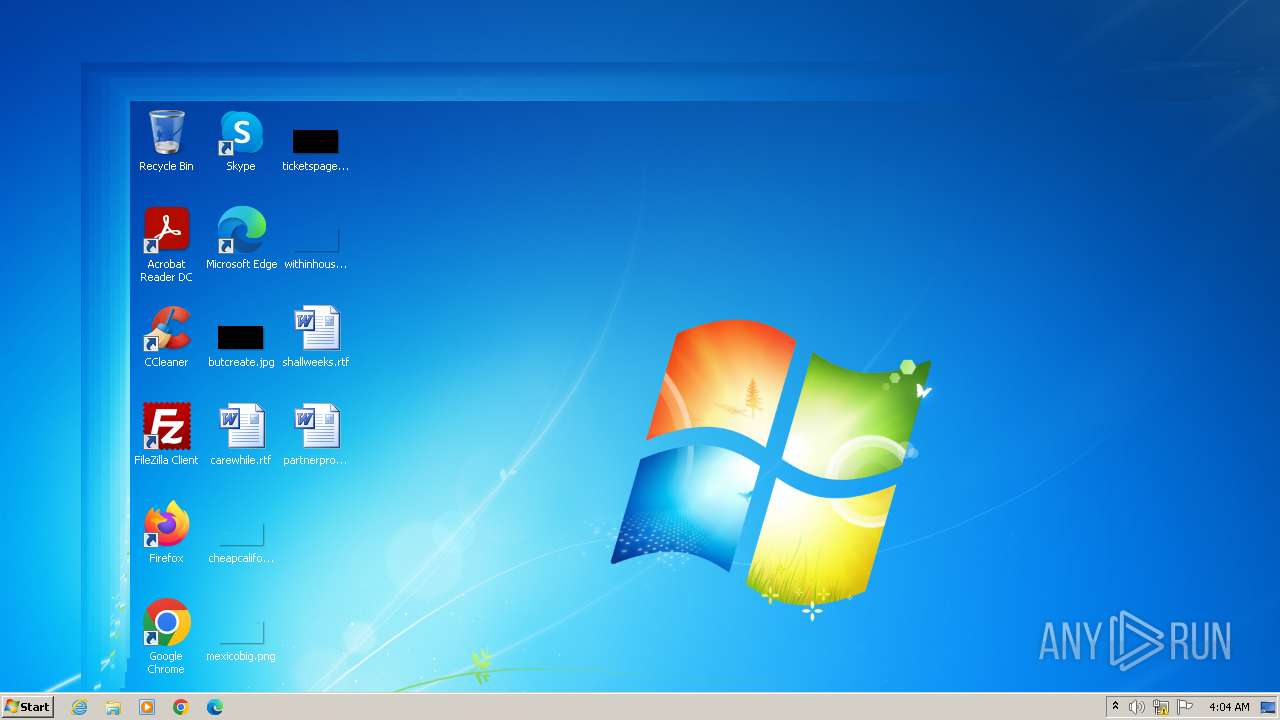Select the Firefox desktop shortcut

pos(166,533)
